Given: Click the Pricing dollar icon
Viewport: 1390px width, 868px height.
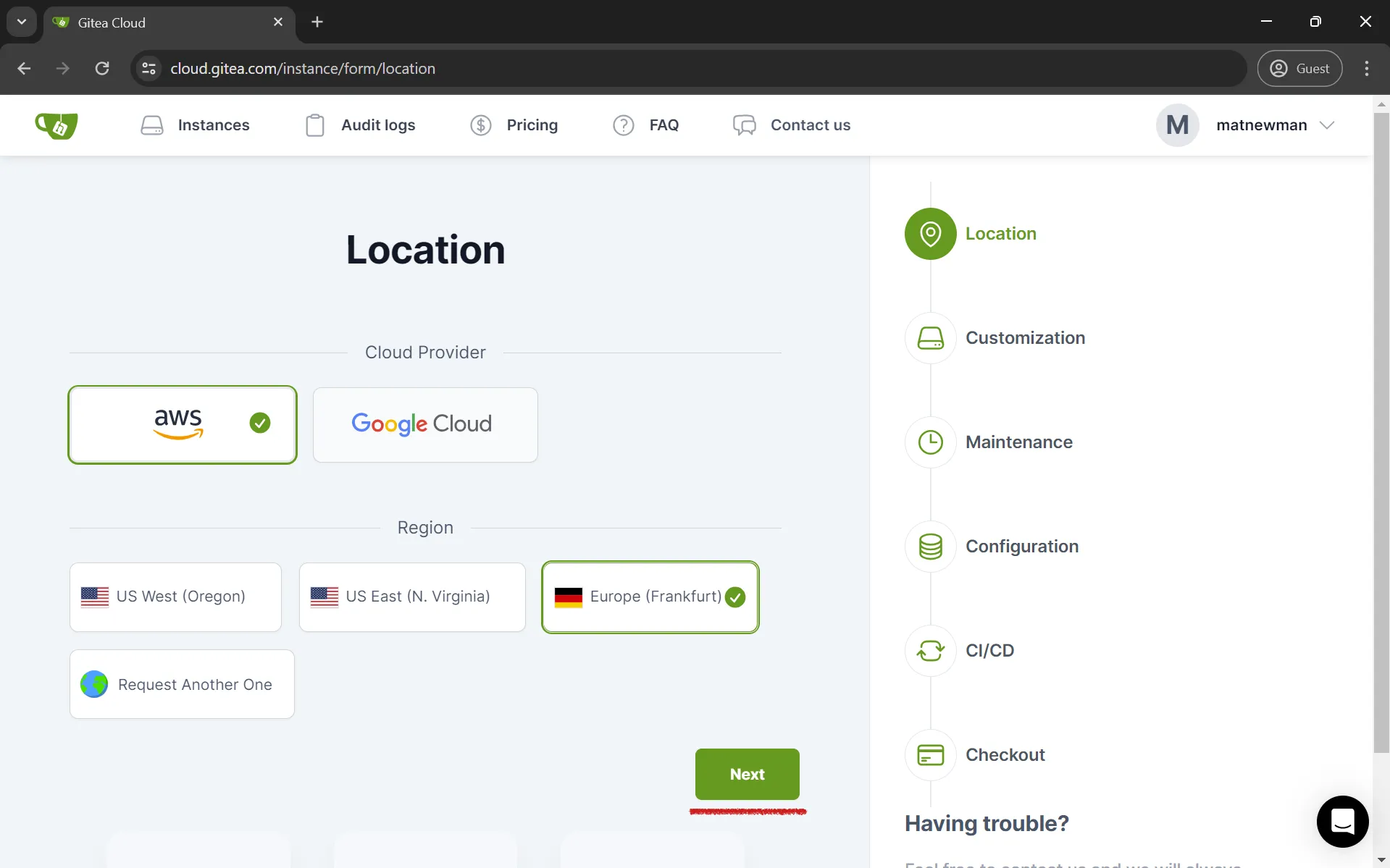Looking at the screenshot, I should 480,125.
